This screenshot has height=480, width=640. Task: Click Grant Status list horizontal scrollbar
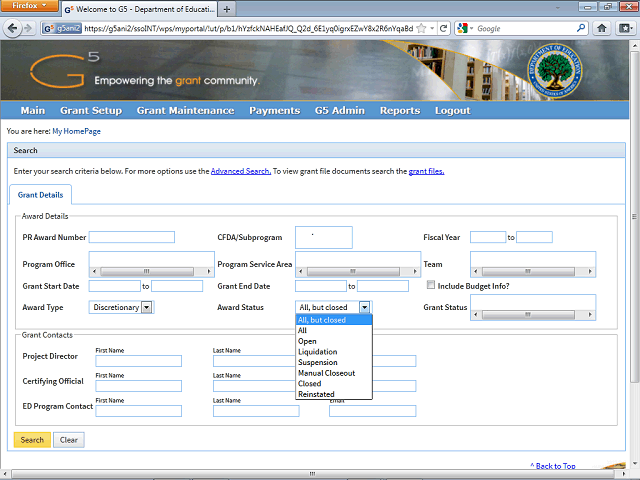(533, 315)
